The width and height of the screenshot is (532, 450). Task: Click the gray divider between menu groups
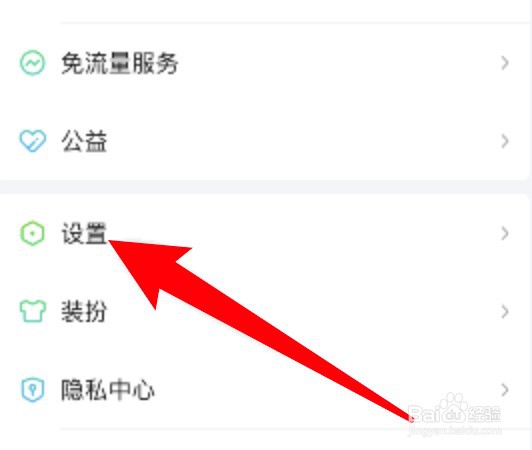266,187
